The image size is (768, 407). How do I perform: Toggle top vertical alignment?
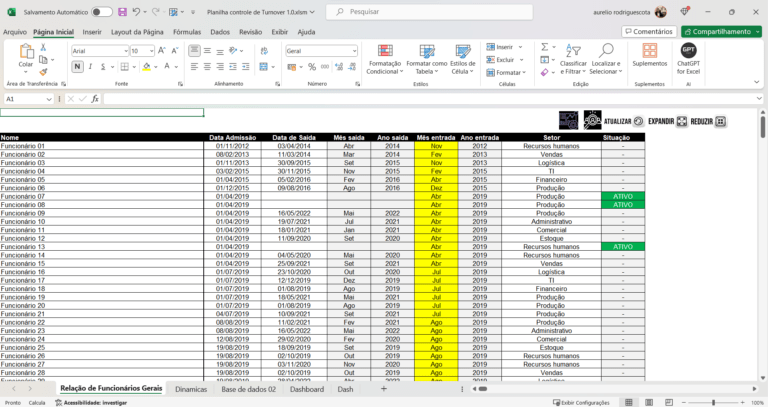coord(194,50)
